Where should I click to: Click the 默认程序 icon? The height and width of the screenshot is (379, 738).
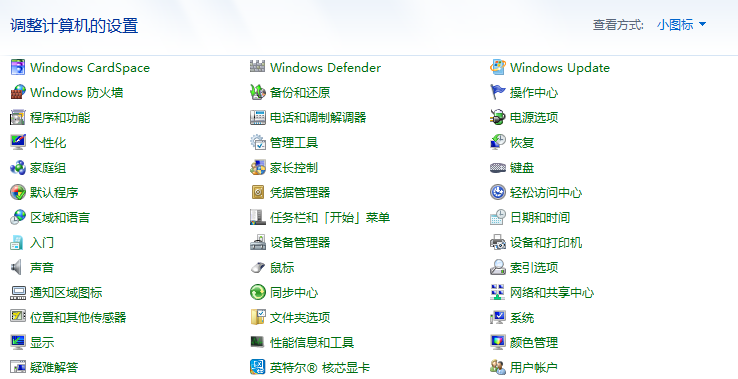pyautogui.click(x=18, y=192)
